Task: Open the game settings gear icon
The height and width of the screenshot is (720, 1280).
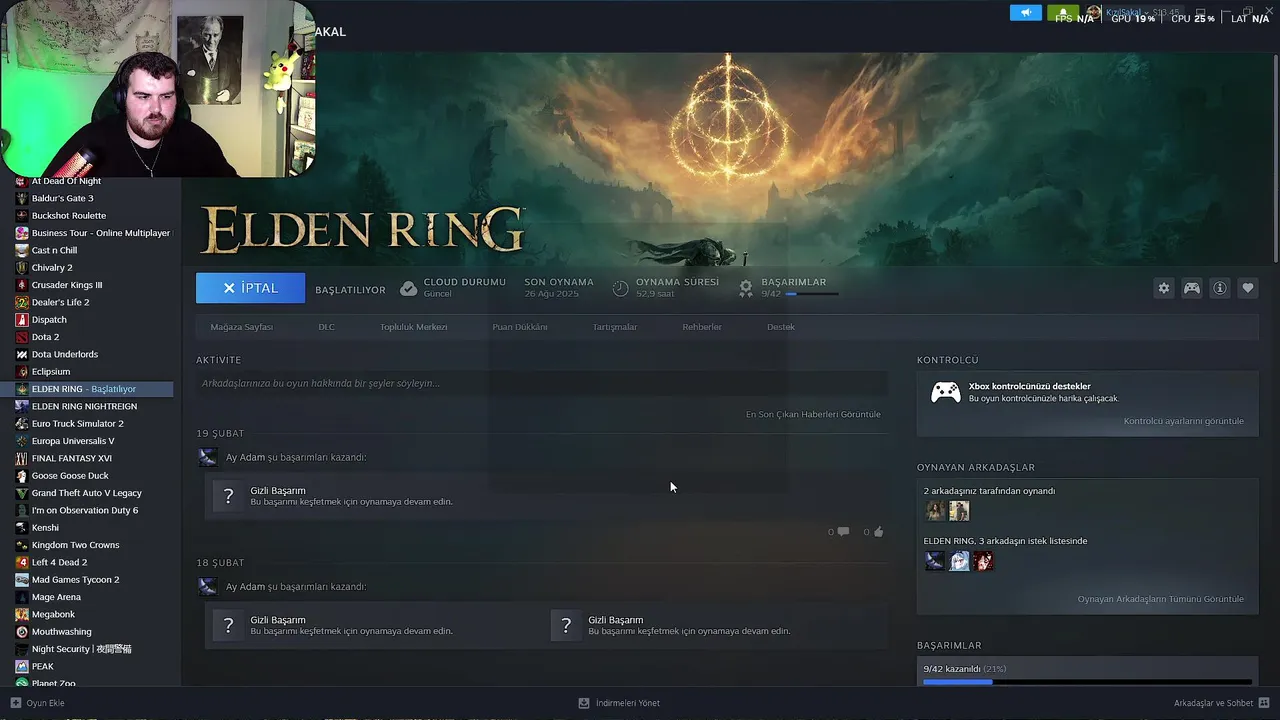Action: [1163, 288]
